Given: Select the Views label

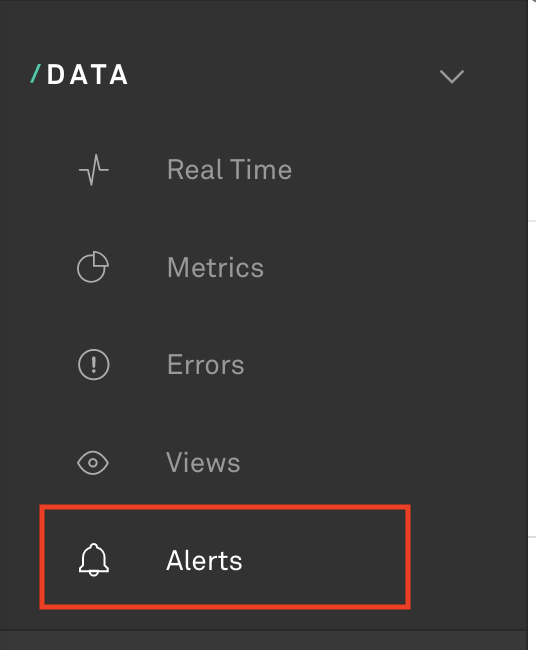Looking at the screenshot, I should (203, 462).
